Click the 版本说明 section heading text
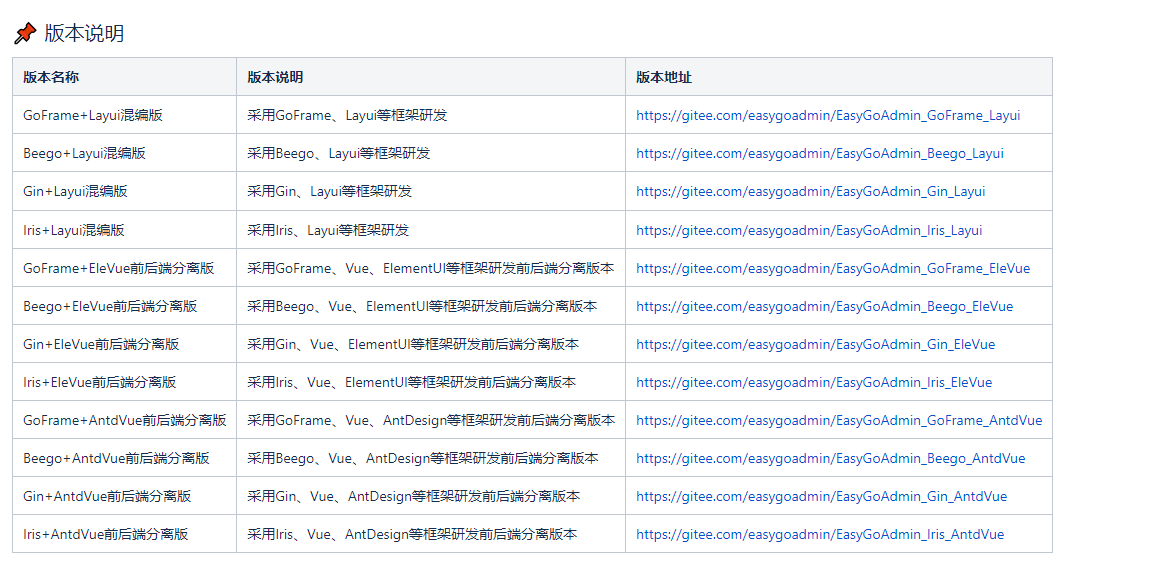Viewport: 1149px width, 579px height. (84, 33)
